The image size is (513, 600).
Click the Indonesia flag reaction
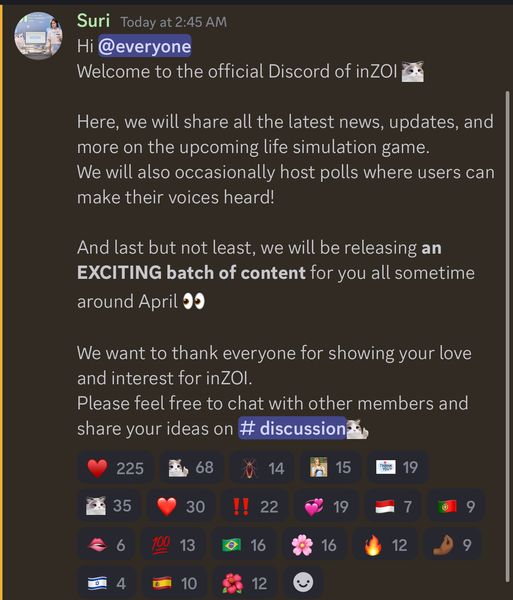coord(394,506)
